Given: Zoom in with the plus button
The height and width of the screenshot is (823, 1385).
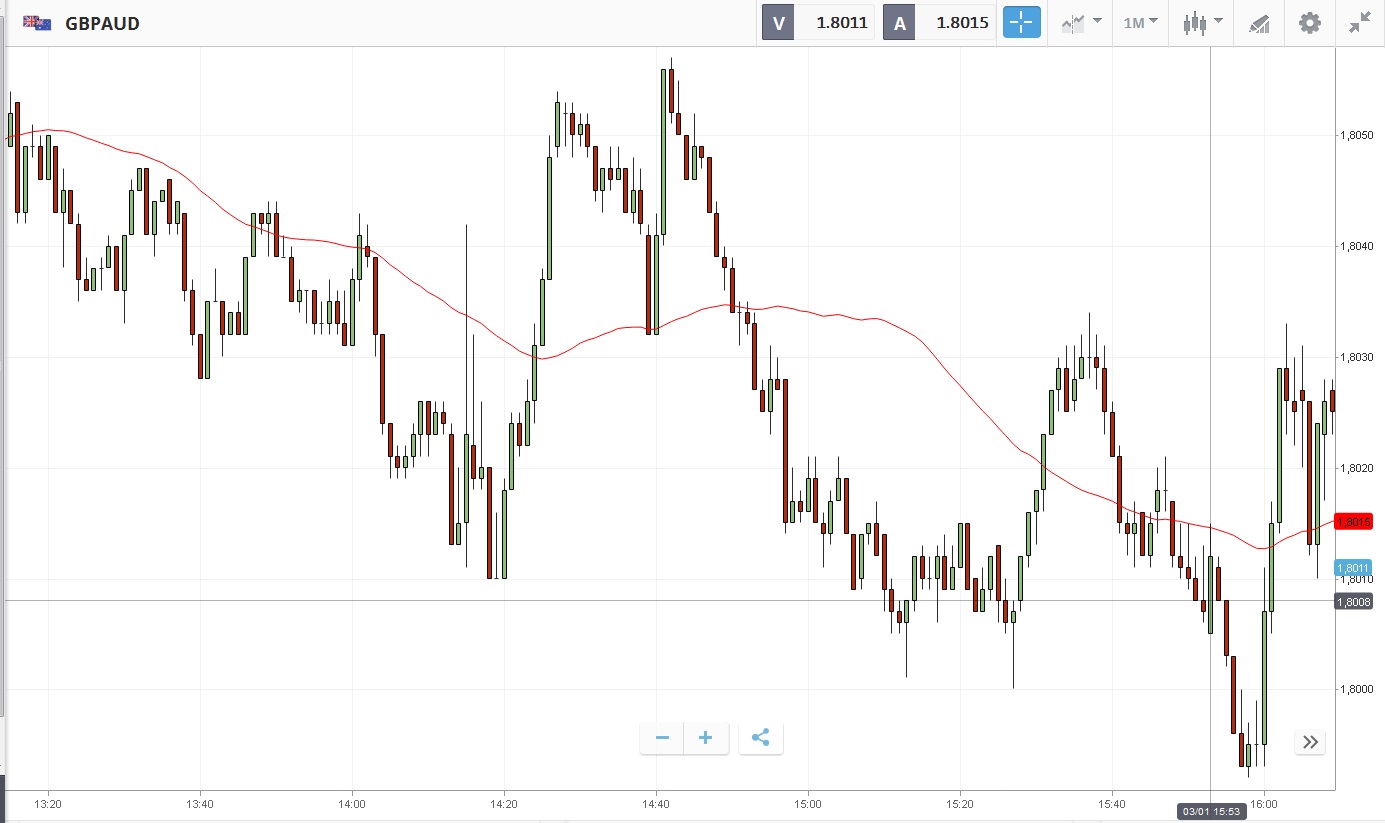Looking at the screenshot, I should point(706,738).
